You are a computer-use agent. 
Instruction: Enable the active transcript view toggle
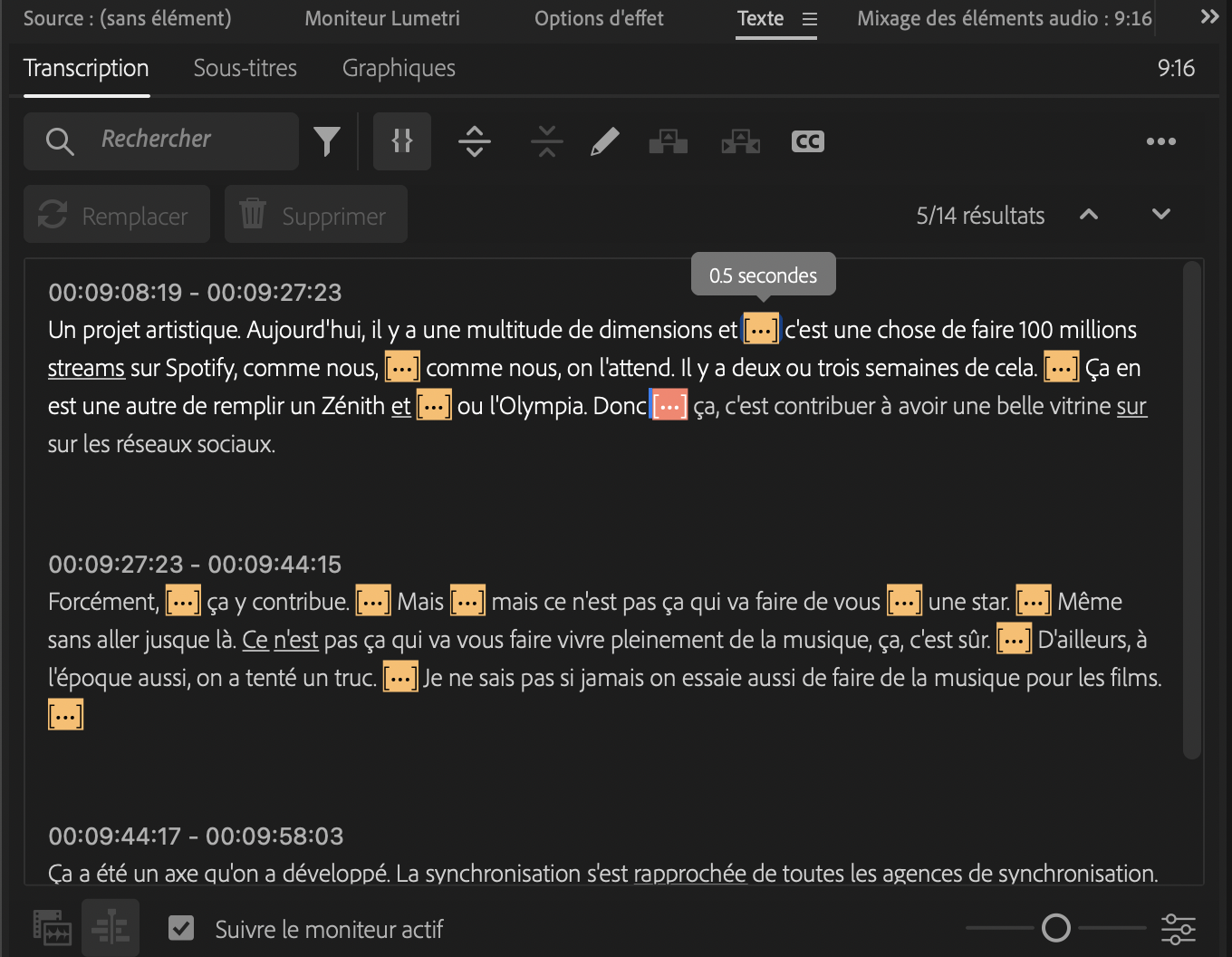(x=110, y=927)
